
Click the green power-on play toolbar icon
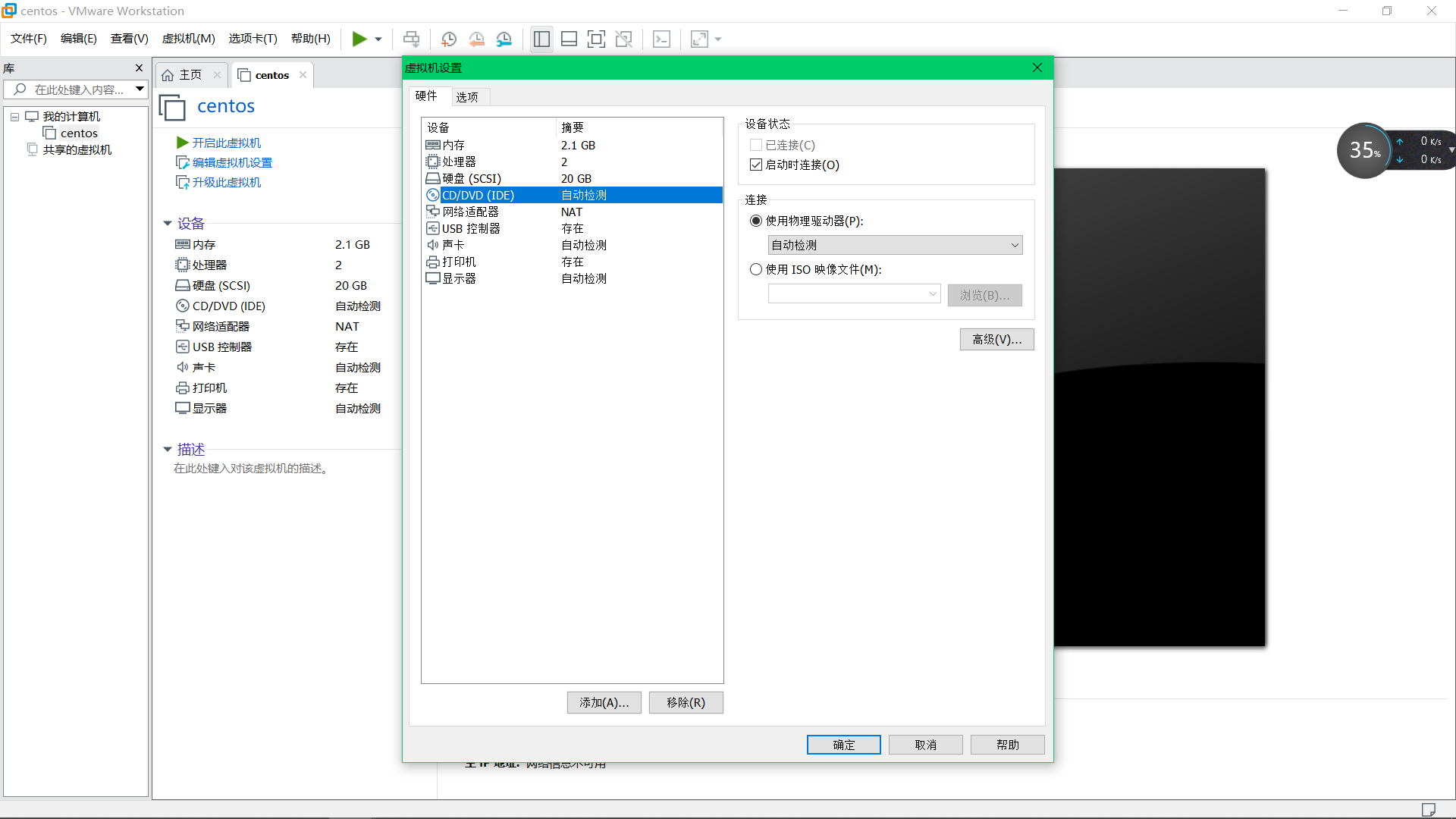359,39
